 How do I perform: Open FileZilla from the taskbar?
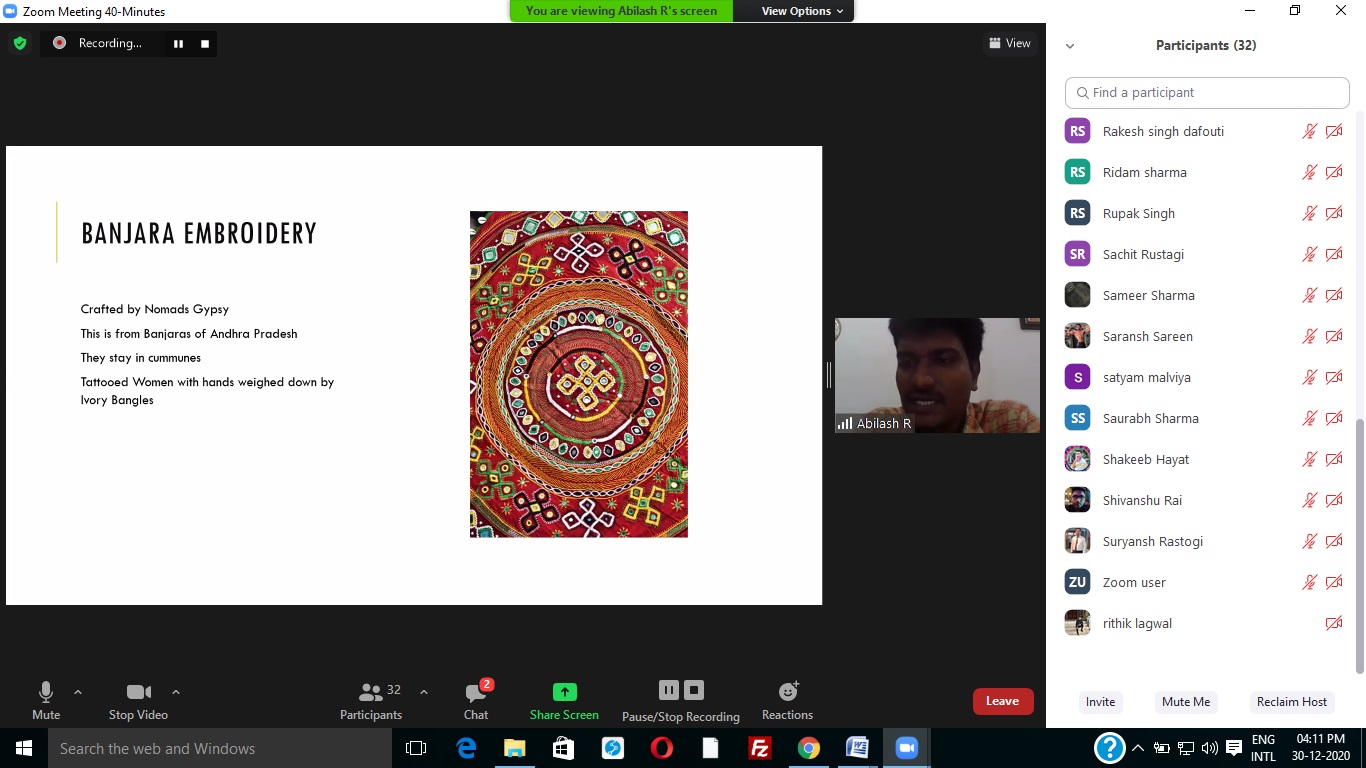(x=759, y=748)
